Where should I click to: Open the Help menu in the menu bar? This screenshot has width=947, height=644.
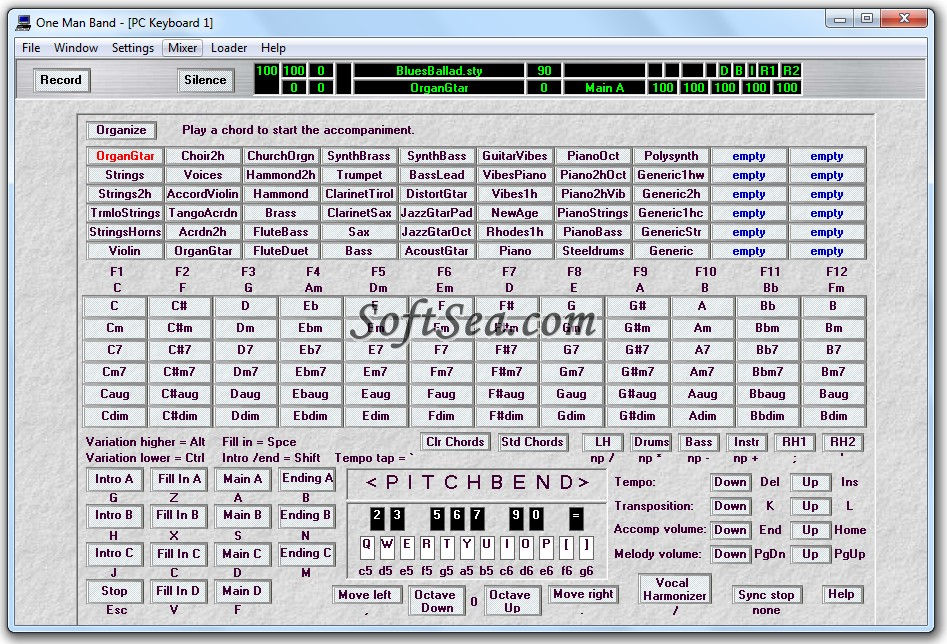point(273,48)
